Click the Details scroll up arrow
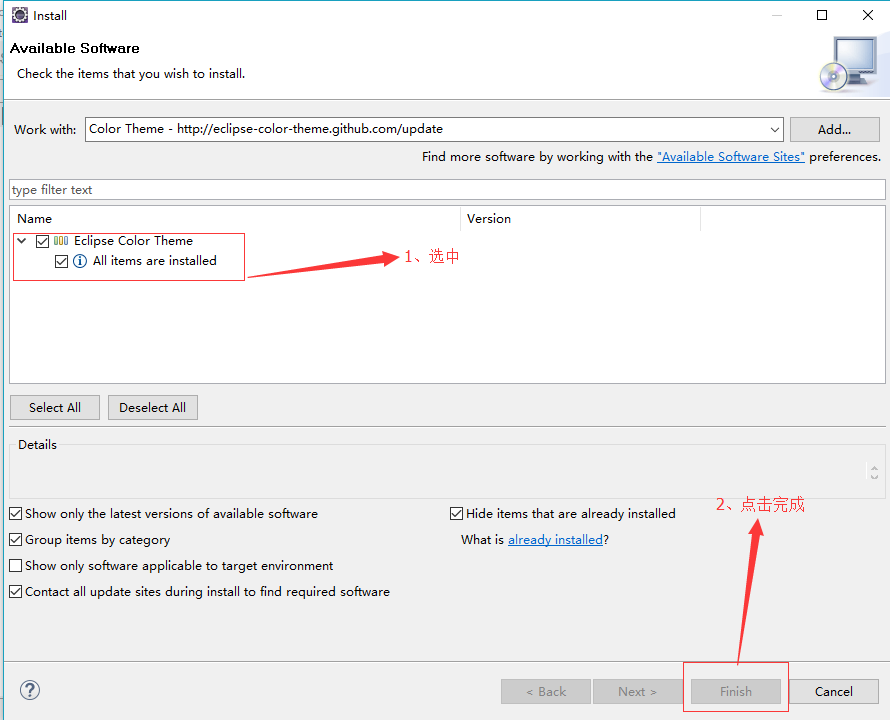 point(874,468)
